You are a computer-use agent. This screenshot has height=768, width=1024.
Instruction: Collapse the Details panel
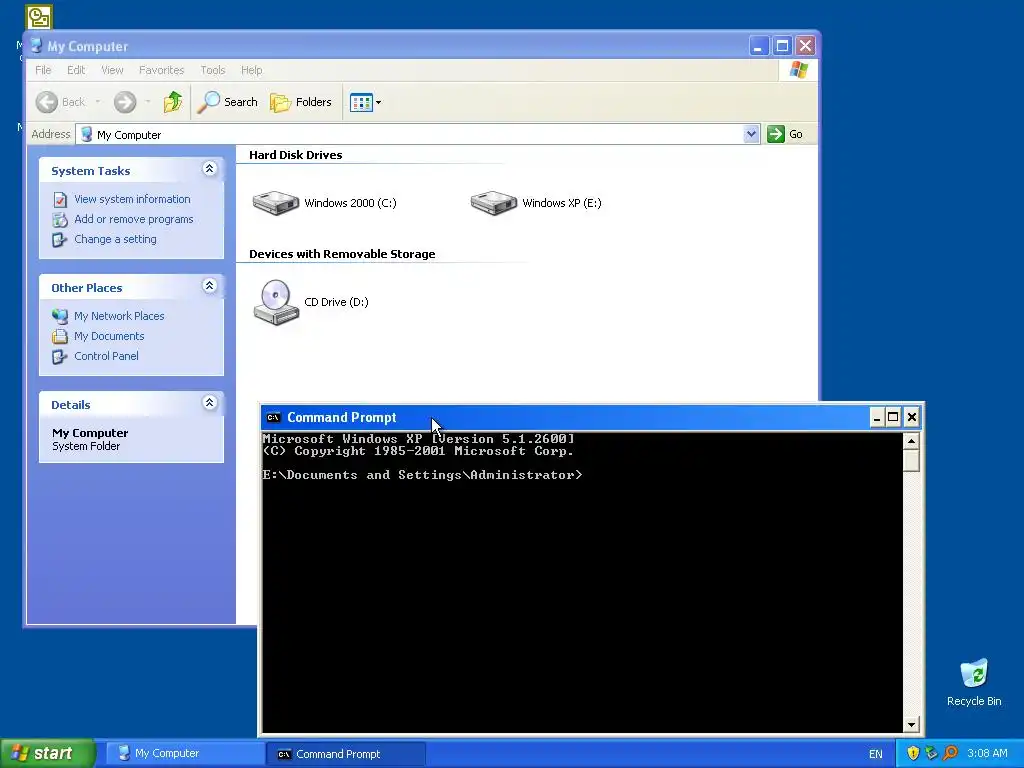pyautogui.click(x=209, y=403)
